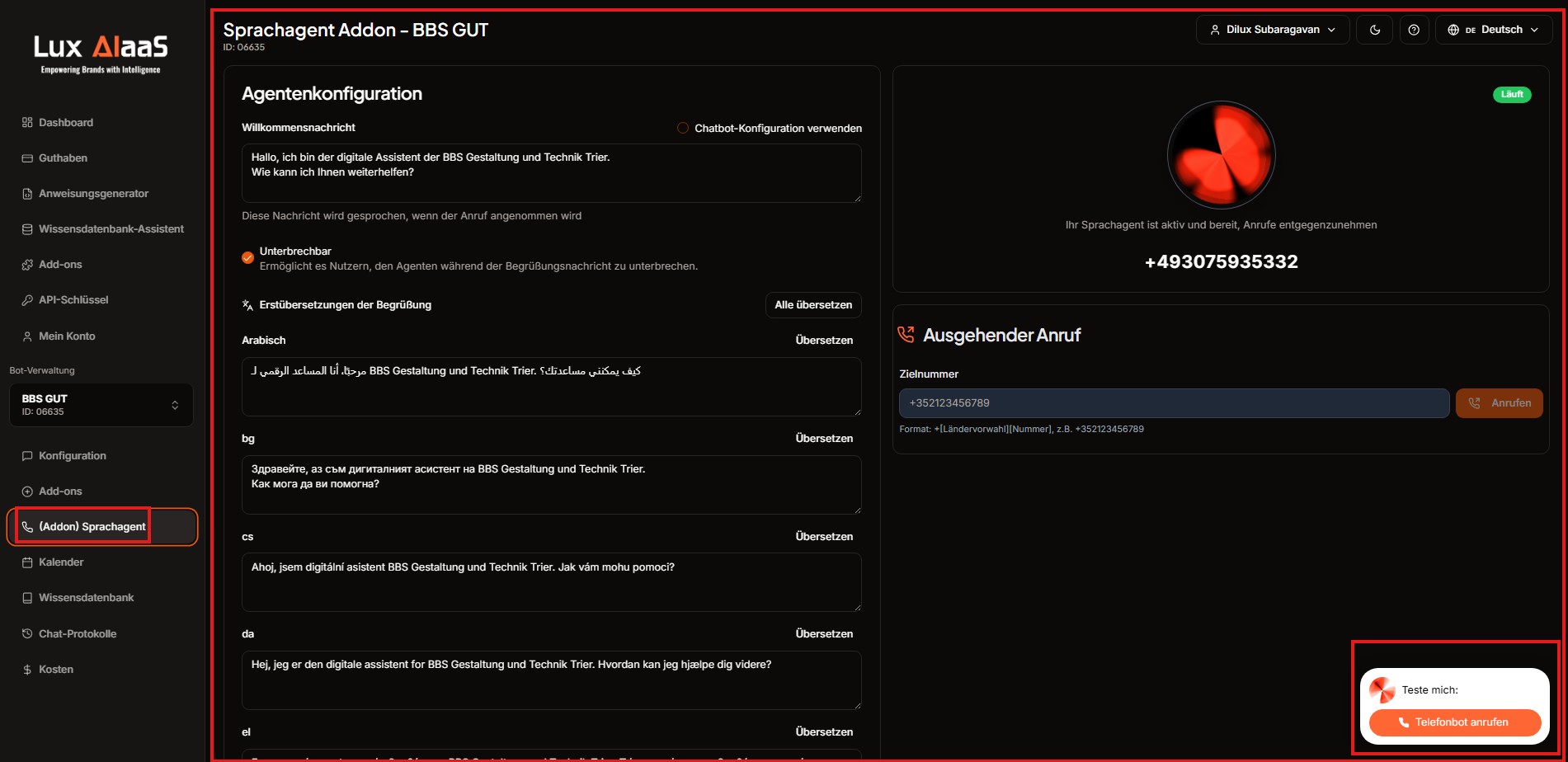Viewport: 1568px width, 762px height.
Task: Click the Anrufen call button
Action: pyautogui.click(x=1500, y=403)
